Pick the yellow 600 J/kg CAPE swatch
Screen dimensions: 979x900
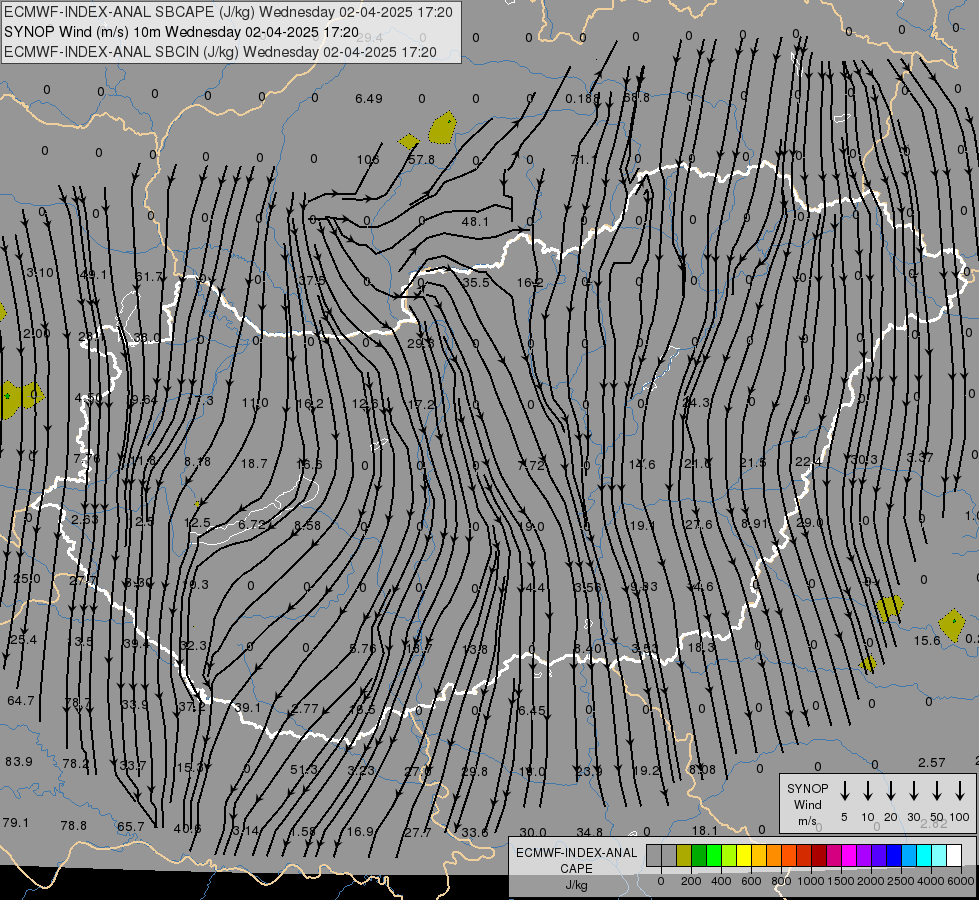pyautogui.click(x=744, y=855)
